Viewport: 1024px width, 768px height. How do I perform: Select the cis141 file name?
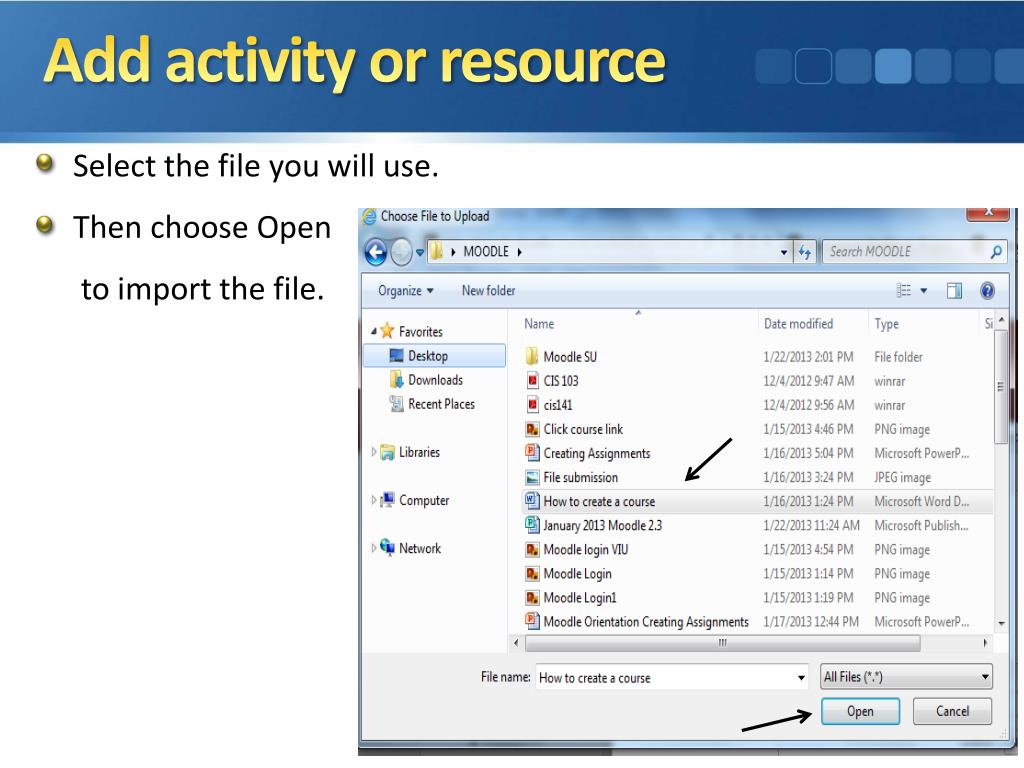point(558,405)
